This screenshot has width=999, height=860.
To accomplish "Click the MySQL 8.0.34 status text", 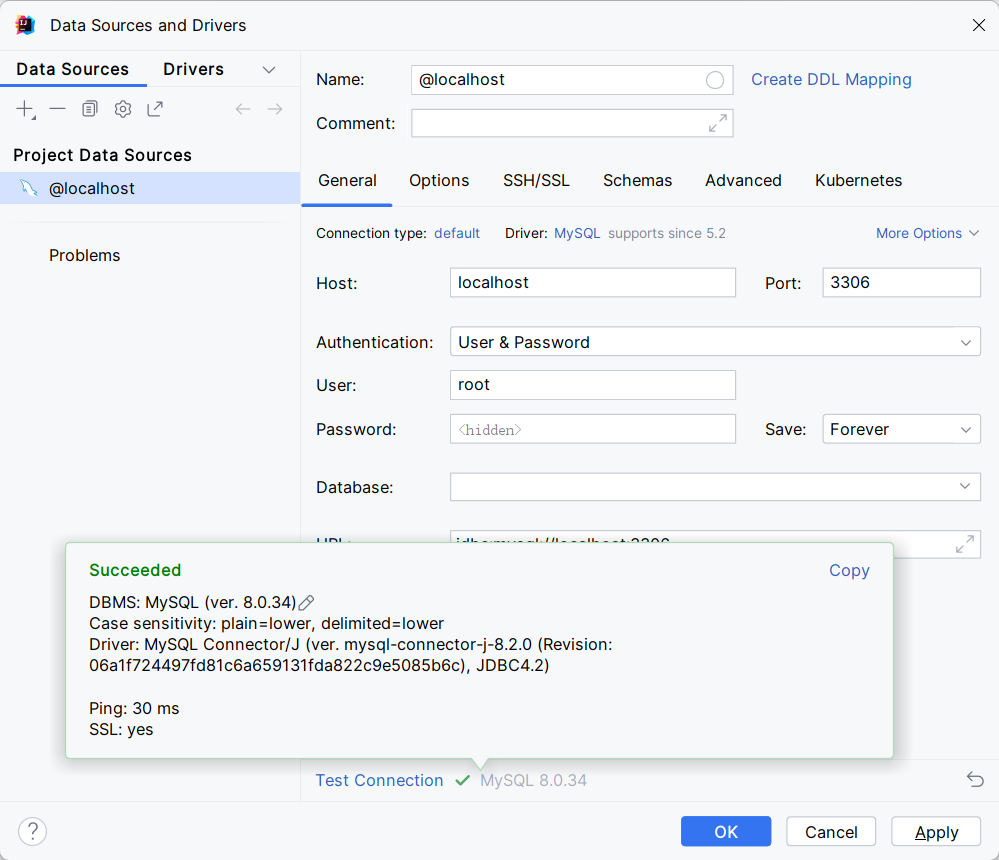I will pos(533,780).
